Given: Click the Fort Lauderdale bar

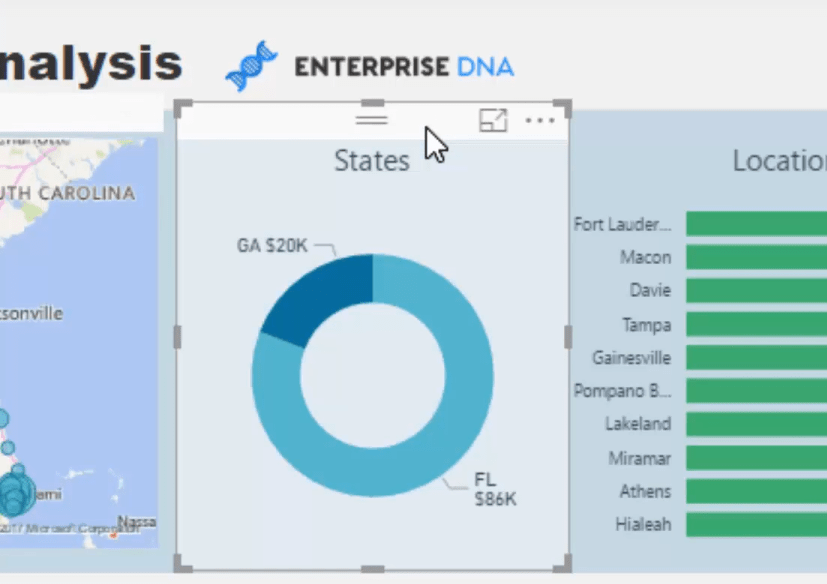Looking at the screenshot, I should point(755,224).
